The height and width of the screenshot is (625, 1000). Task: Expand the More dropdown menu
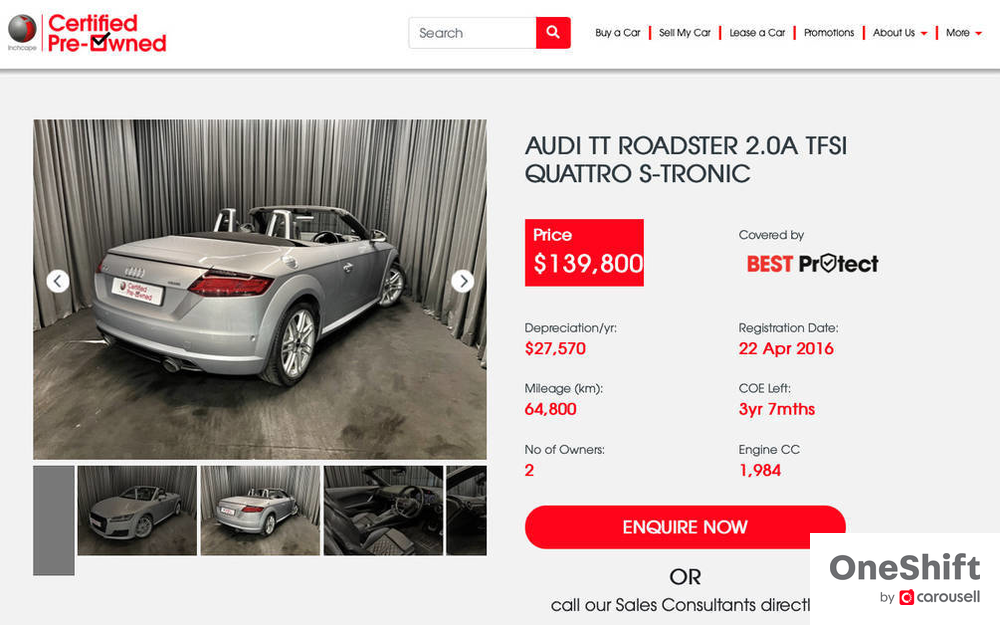tap(963, 33)
